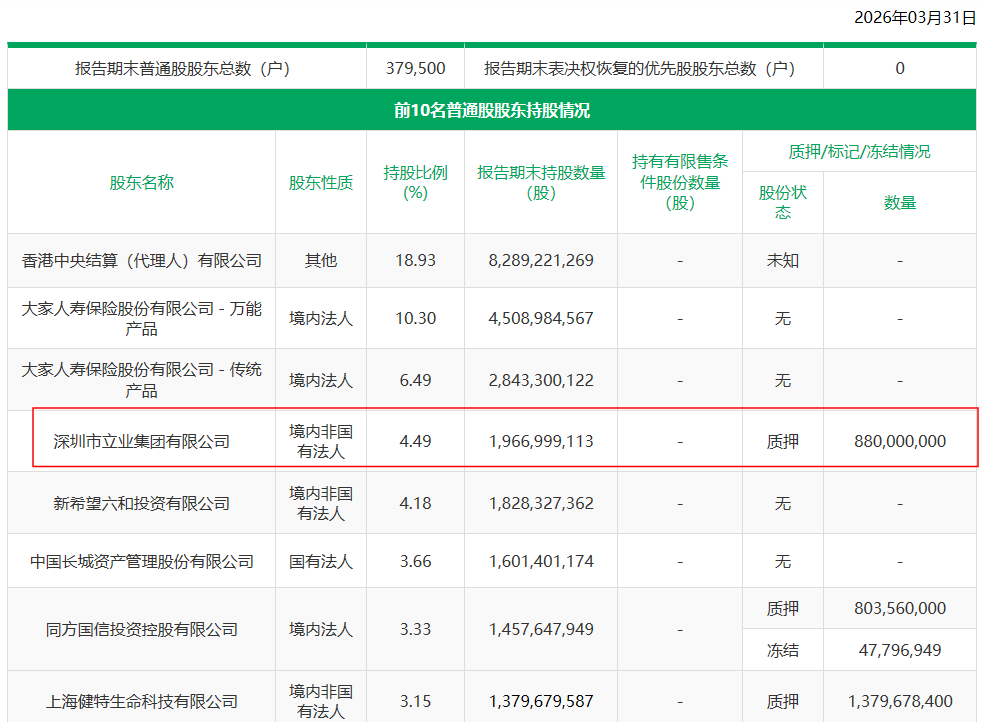984x722 pixels.
Task: Select frozen quantity 47,796,949
Action: click(900, 650)
